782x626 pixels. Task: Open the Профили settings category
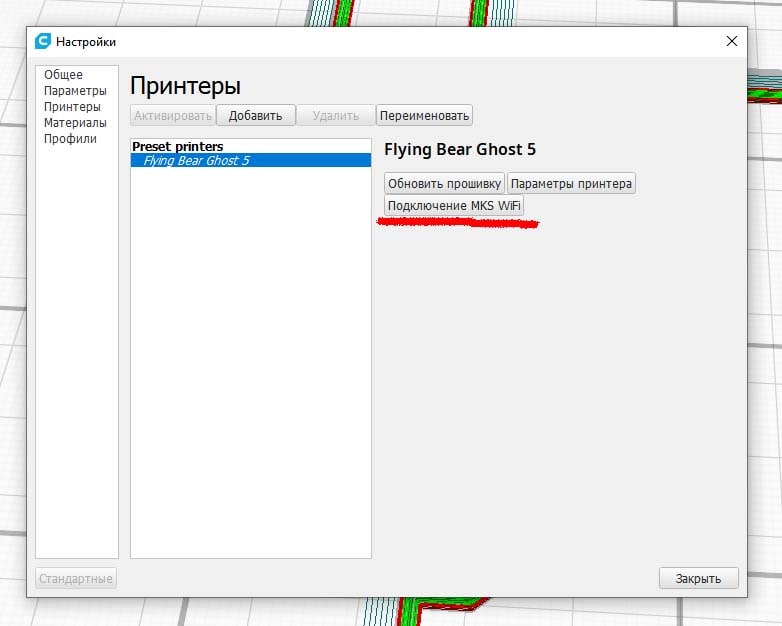coord(70,139)
